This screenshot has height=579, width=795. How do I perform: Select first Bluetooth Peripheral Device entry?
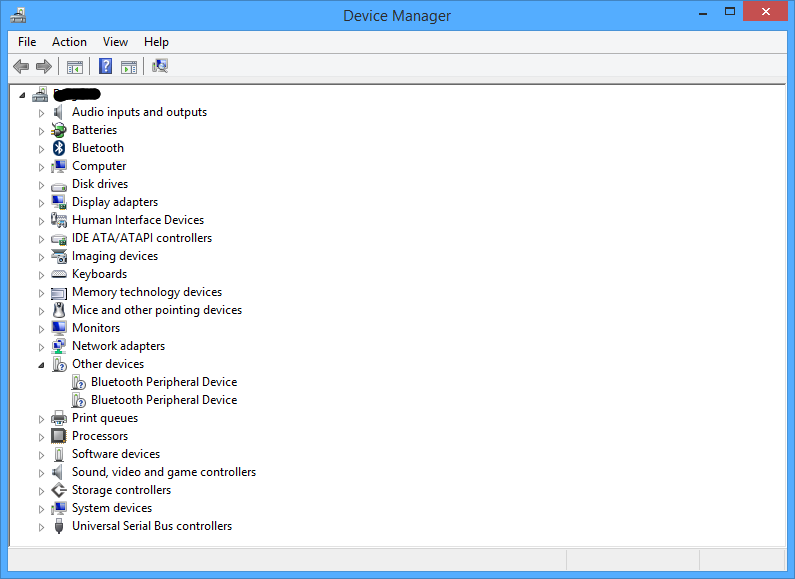[x=164, y=382]
